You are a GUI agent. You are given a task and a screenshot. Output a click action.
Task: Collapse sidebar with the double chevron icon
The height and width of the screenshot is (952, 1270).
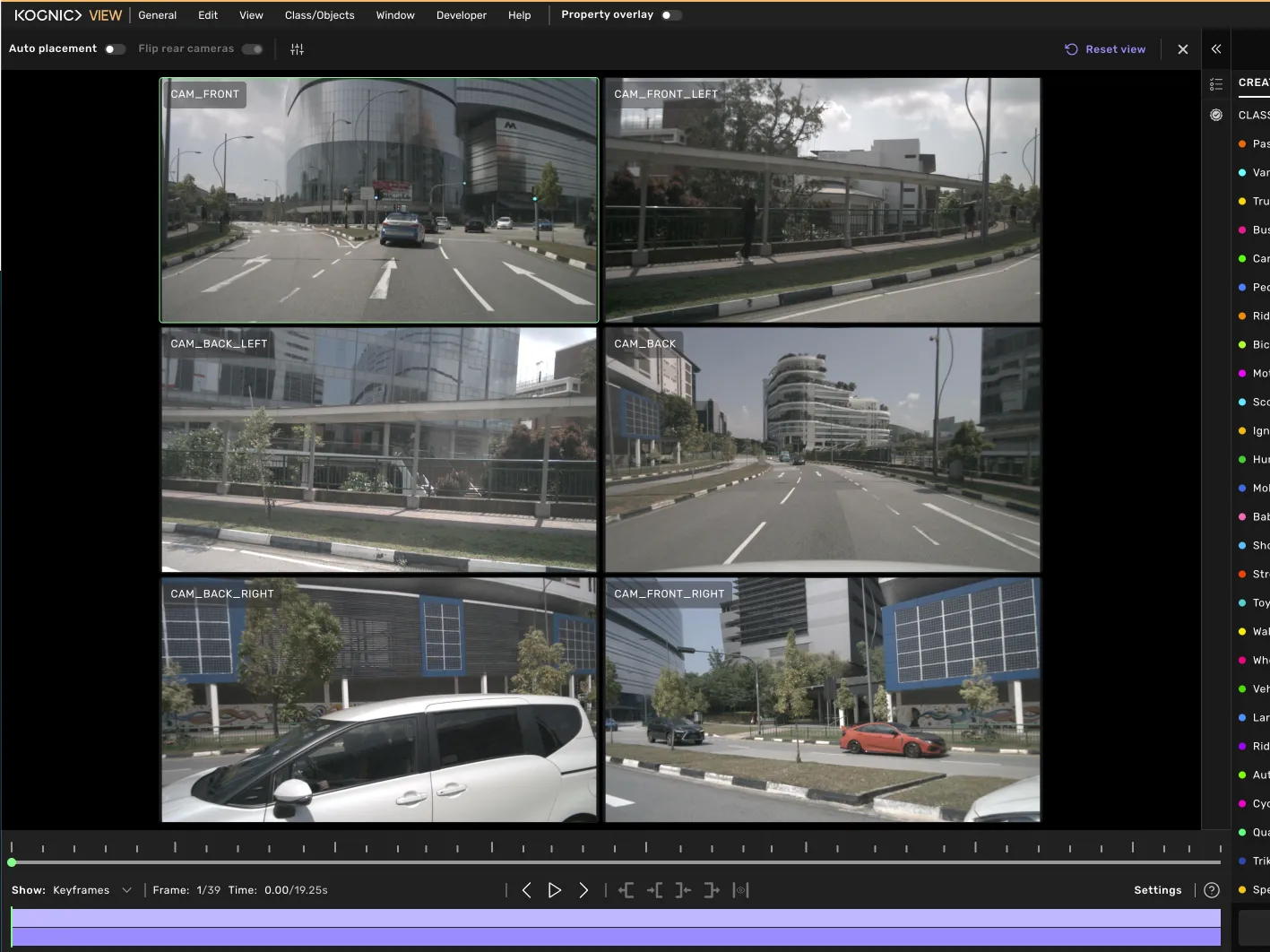pos(1216,49)
